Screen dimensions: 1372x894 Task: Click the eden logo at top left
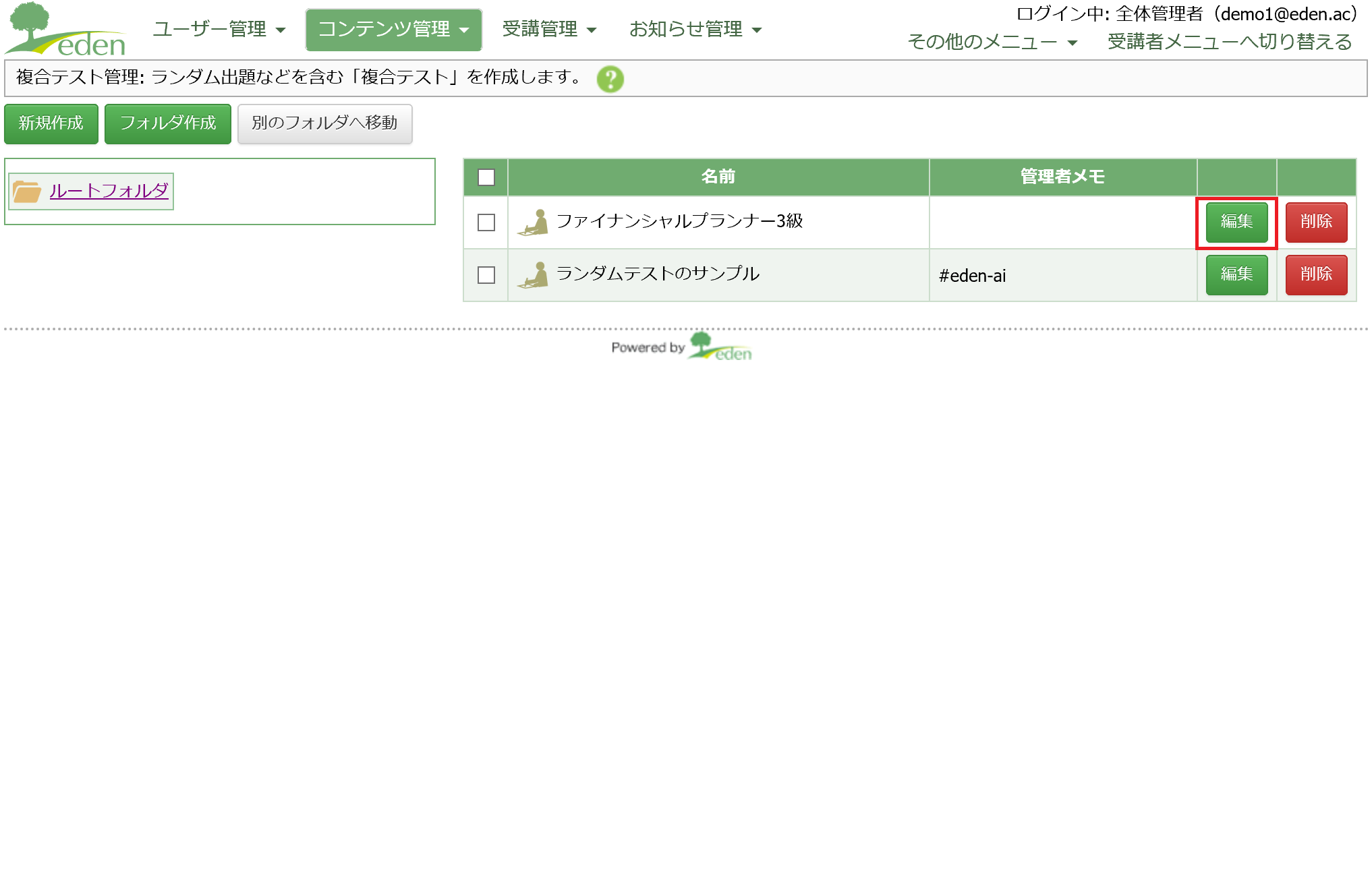(65, 29)
